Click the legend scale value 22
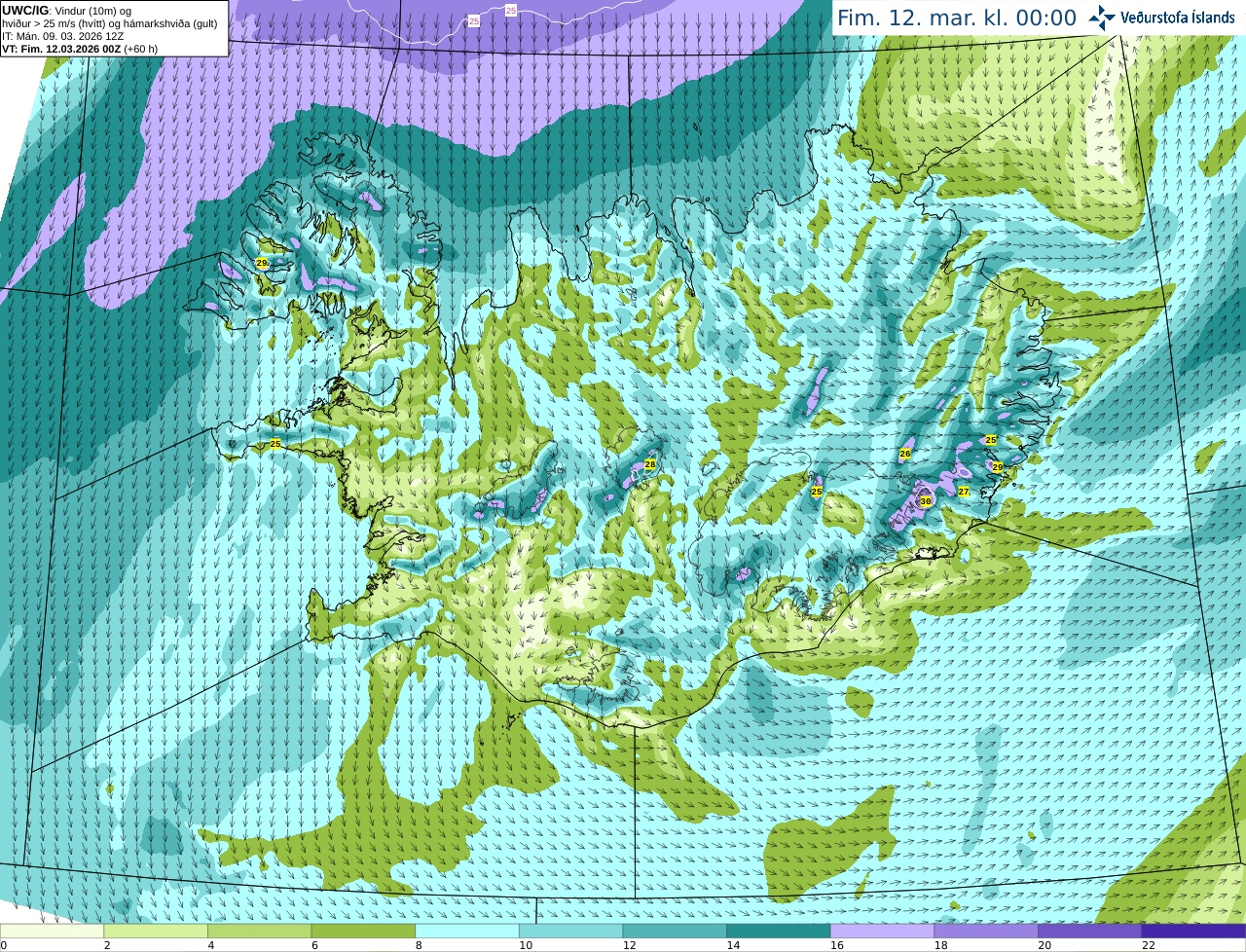The height and width of the screenshot is (952, 1246). (1149, 945)
